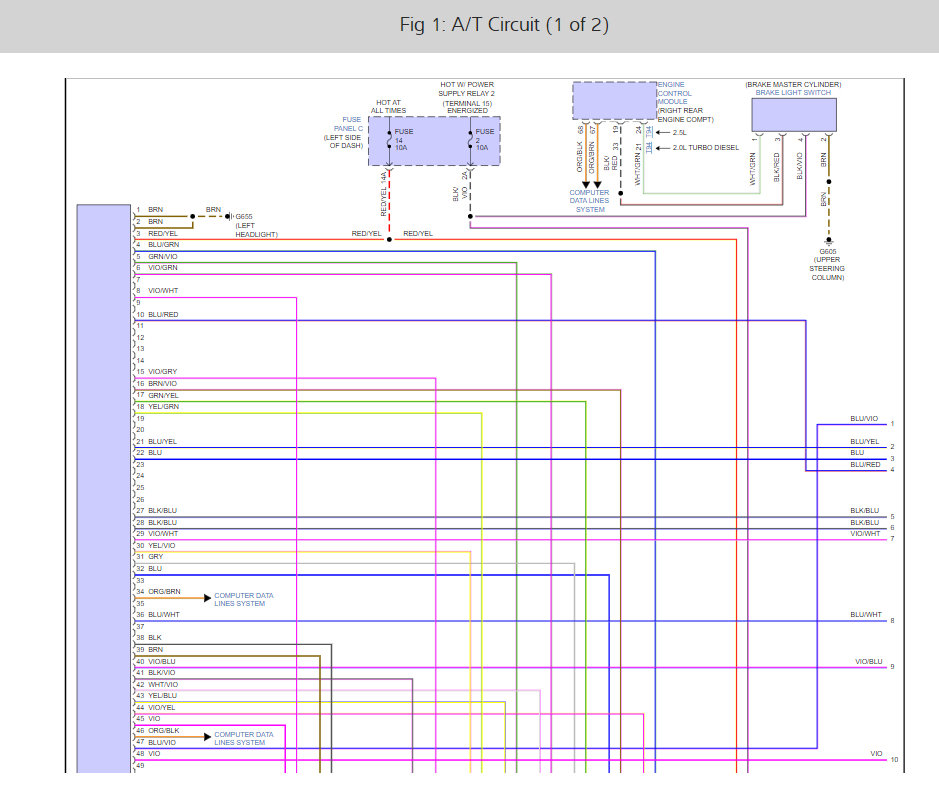939x798 pixels.
Task: Select the Engine Control Module box
Action: point(614,101)
